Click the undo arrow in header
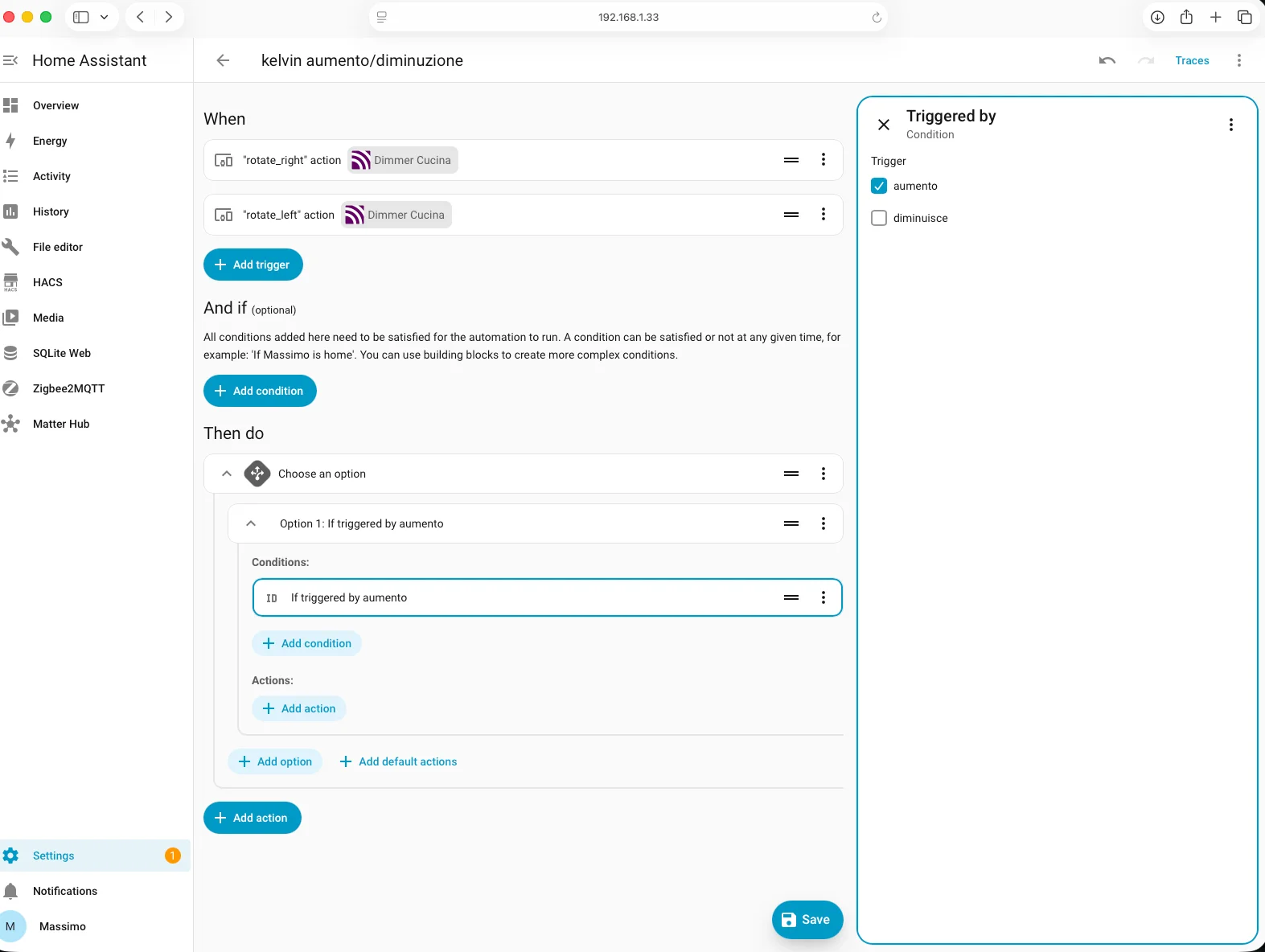This screenshot has height=952, width=1265. [x=1107, y=60]
